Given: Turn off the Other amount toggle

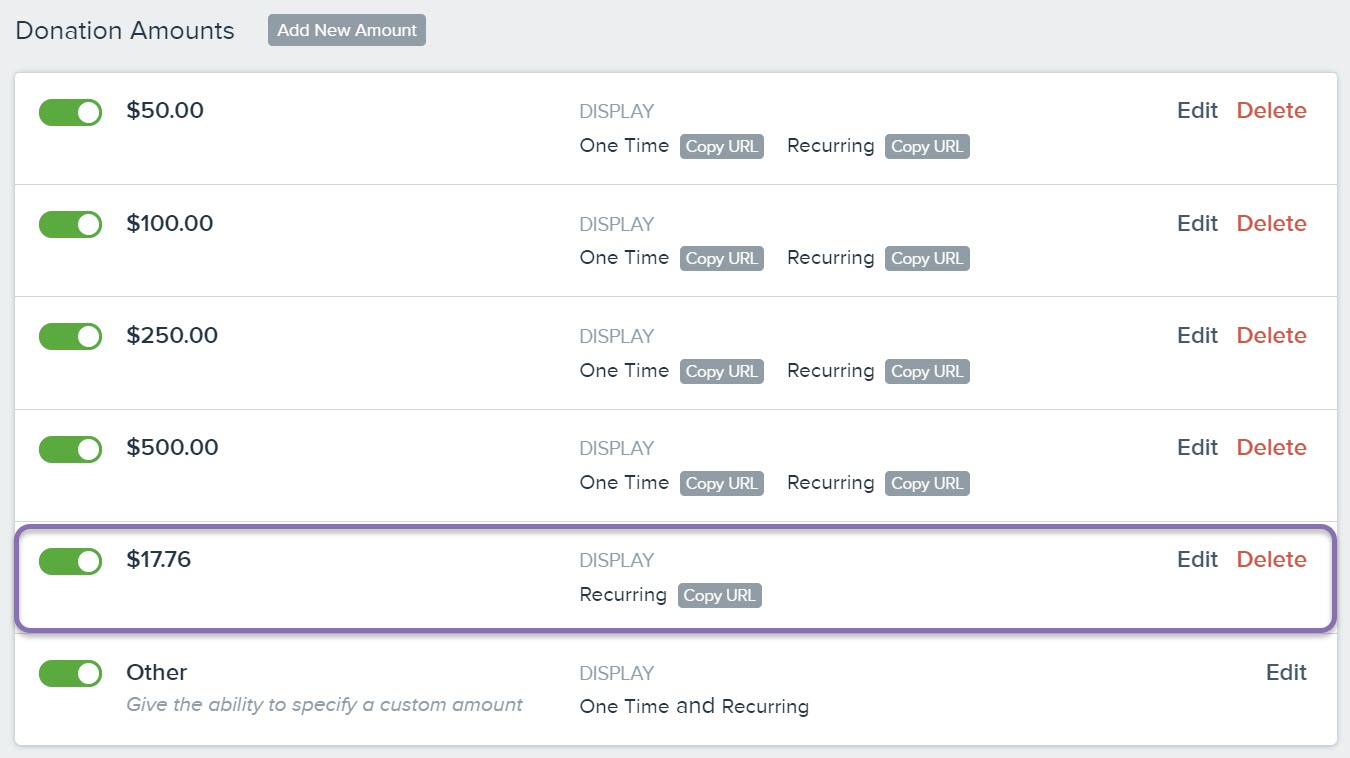Looking at the screenshot, I should coord(70,673).
